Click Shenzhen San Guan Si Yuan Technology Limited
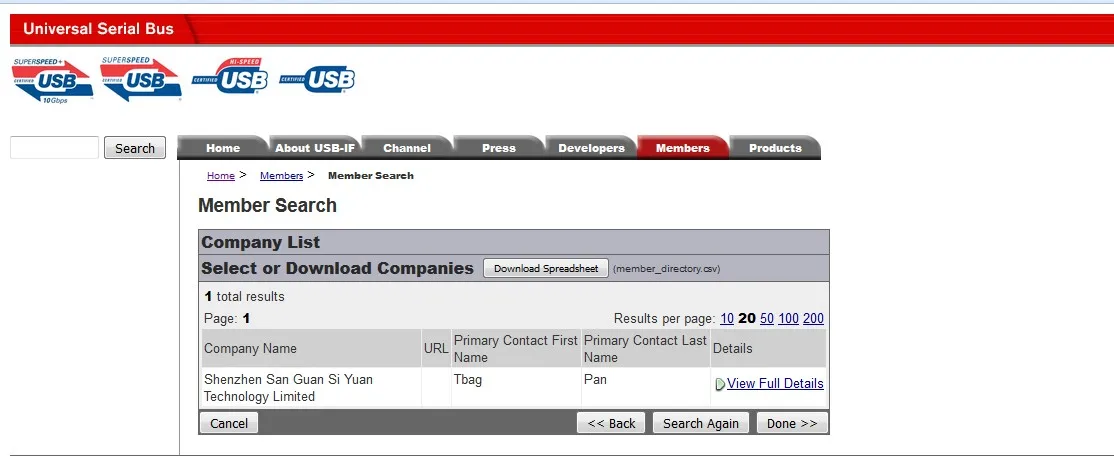This screenshot has width=1114, height=467. tap(288, 387)
